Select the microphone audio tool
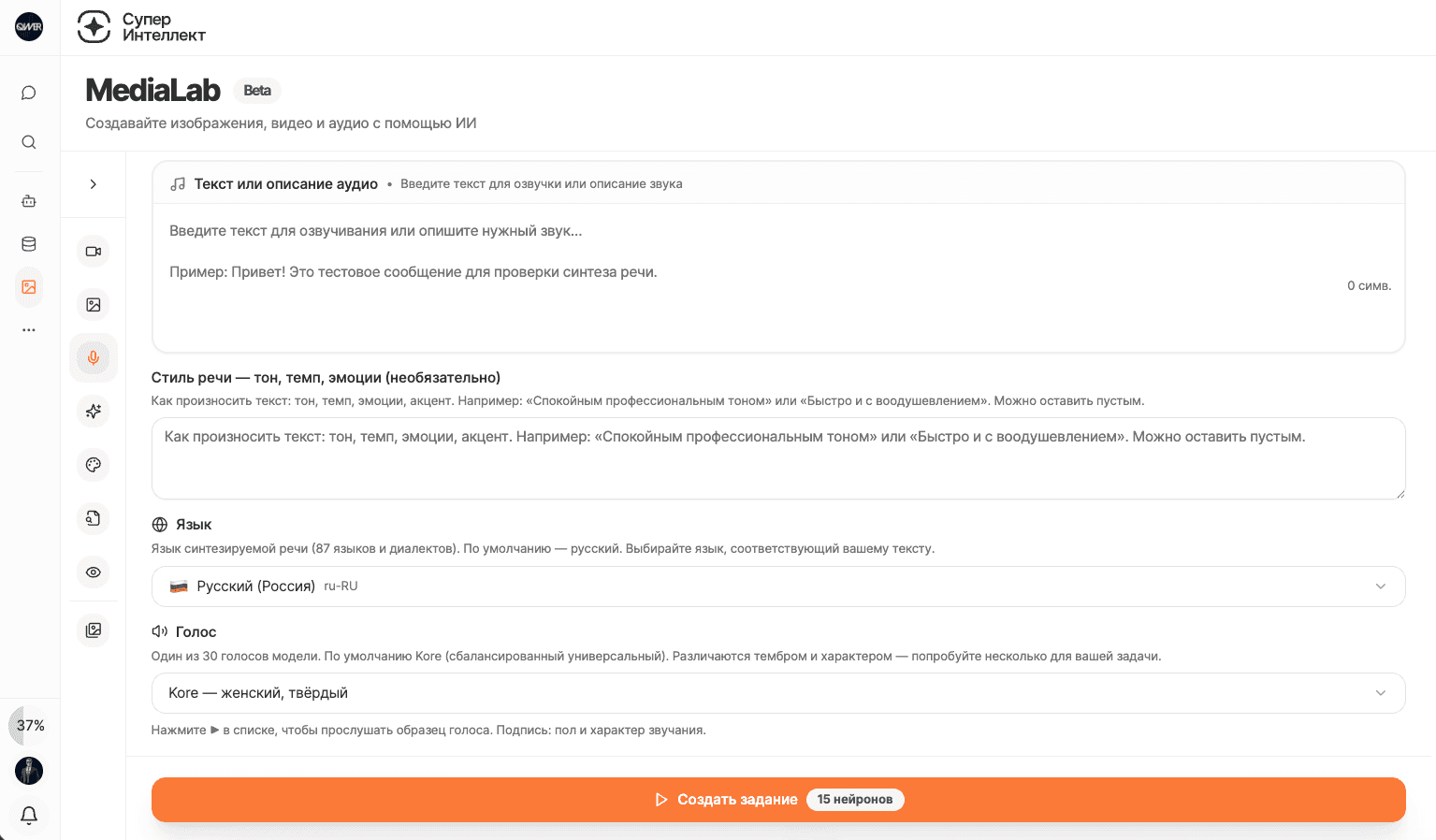 point(94,358)
